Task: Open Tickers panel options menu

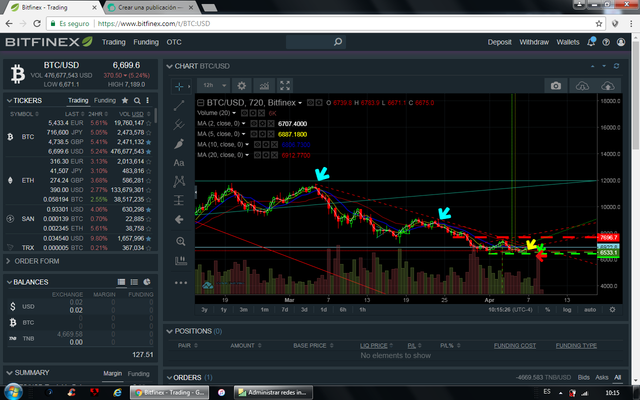Action: pos(147,100)
